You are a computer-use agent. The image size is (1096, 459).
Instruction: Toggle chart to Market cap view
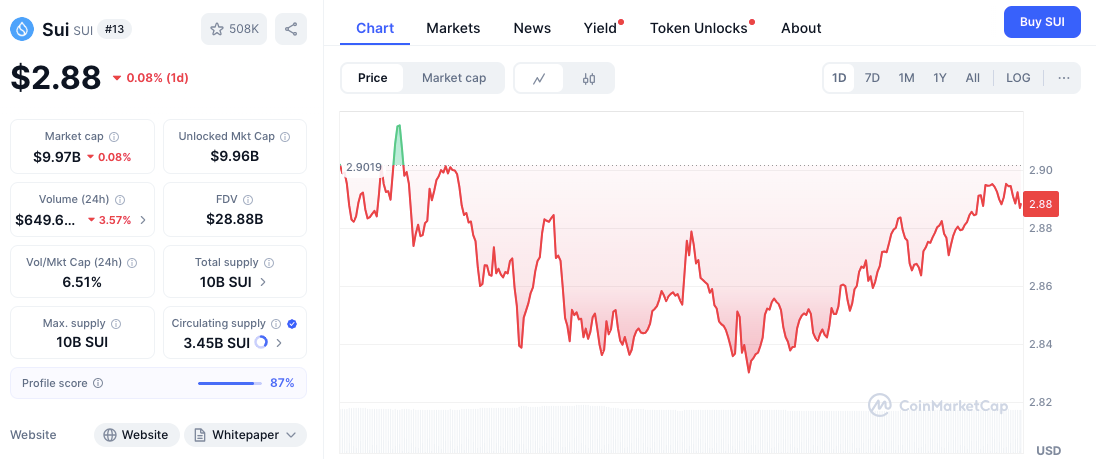[x=454, y=78]
